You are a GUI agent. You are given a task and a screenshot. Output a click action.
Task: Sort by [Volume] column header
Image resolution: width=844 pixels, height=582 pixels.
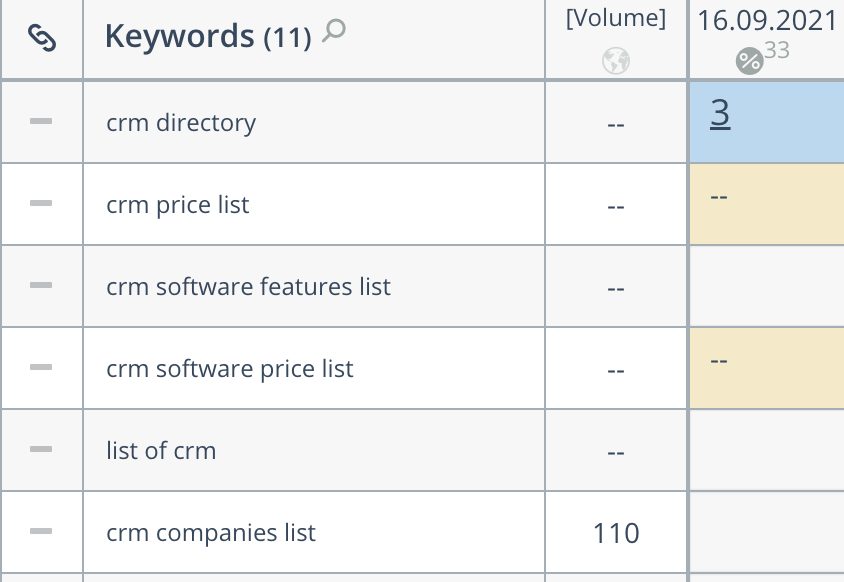(x=616, y=18)
